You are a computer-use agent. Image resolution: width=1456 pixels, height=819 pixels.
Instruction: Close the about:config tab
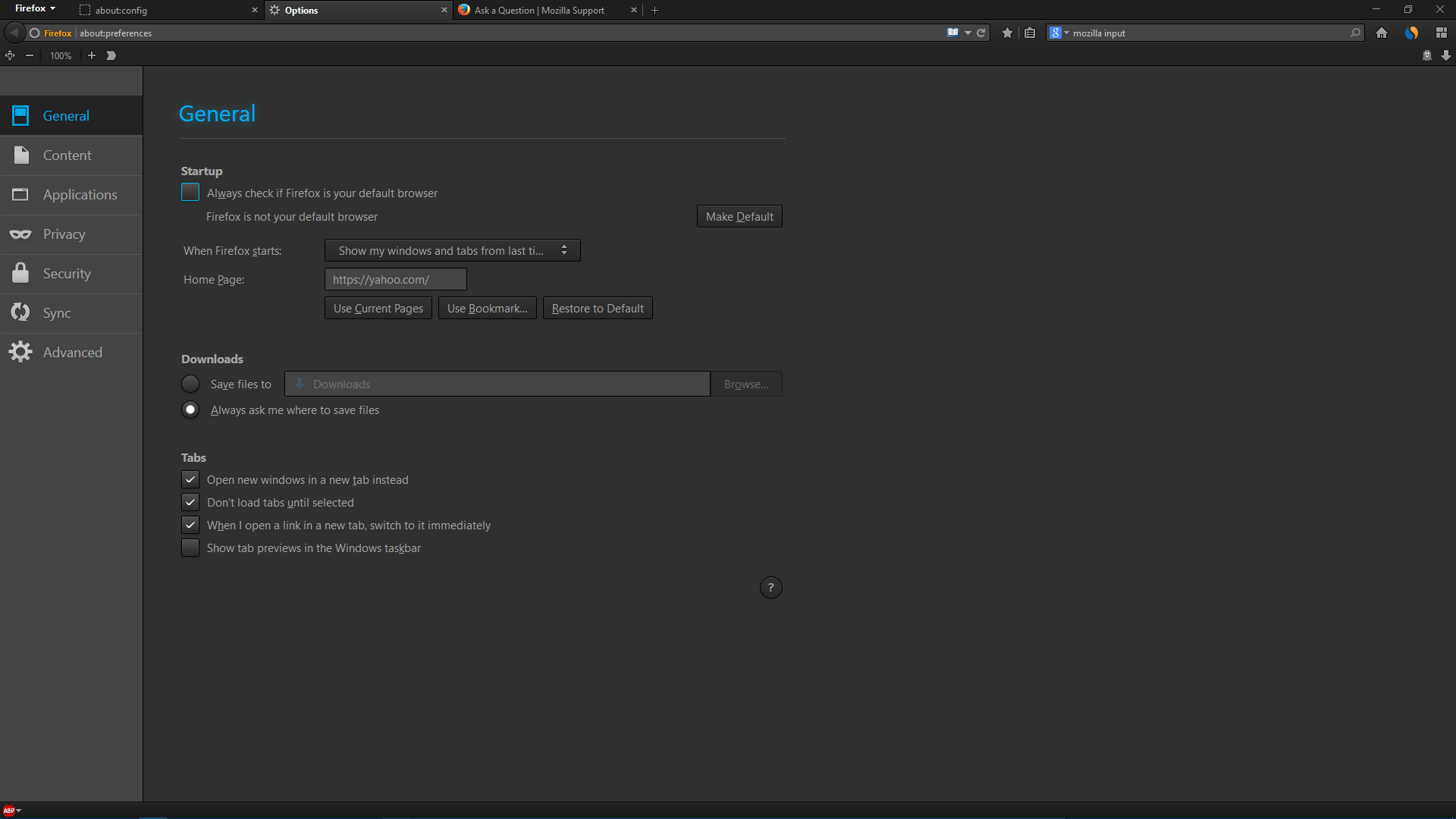tap(254, 10)
